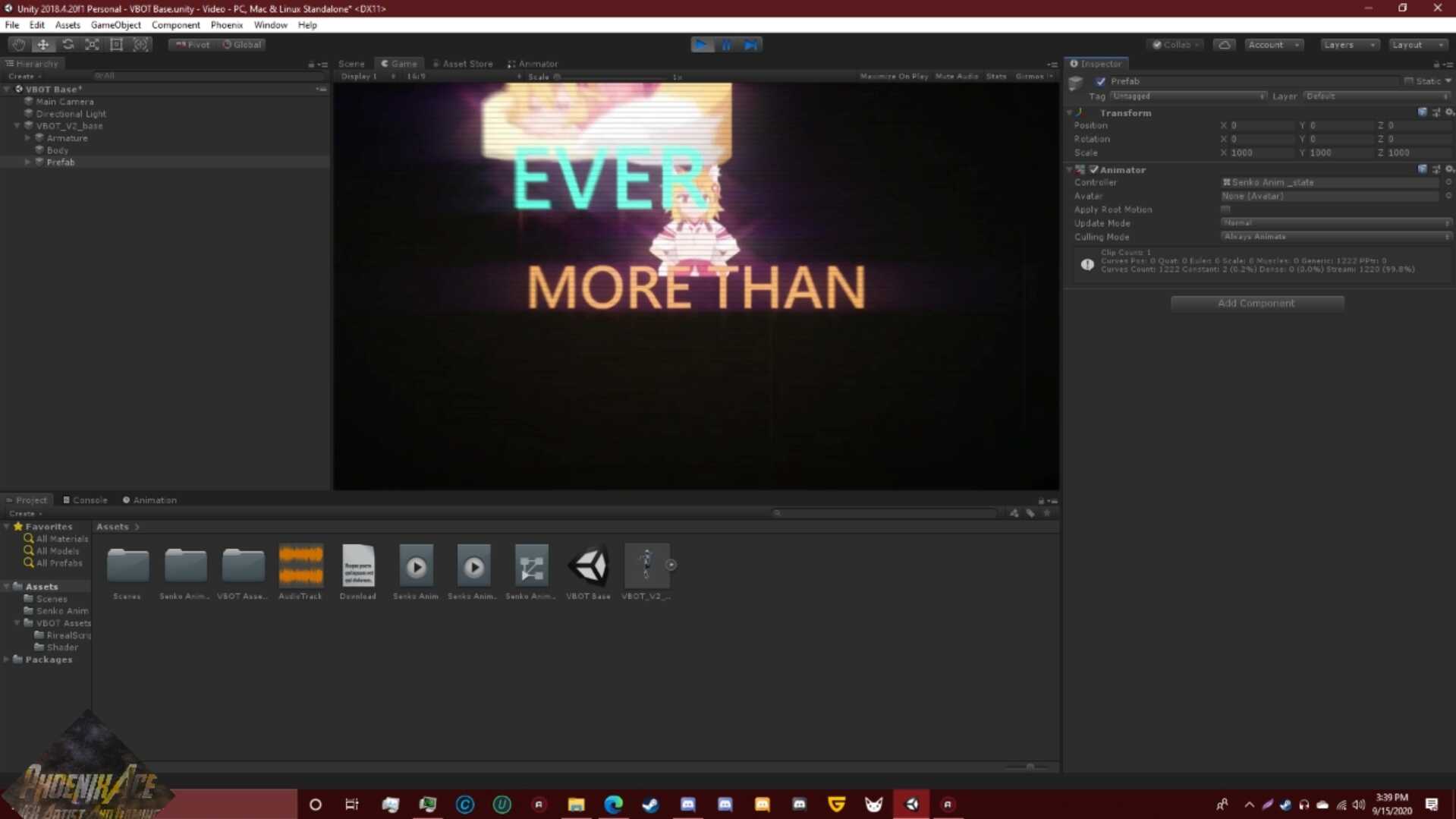Expand the Armature hierarchy item
This screenshot has height=819, width=1456.
click(28, 138)
